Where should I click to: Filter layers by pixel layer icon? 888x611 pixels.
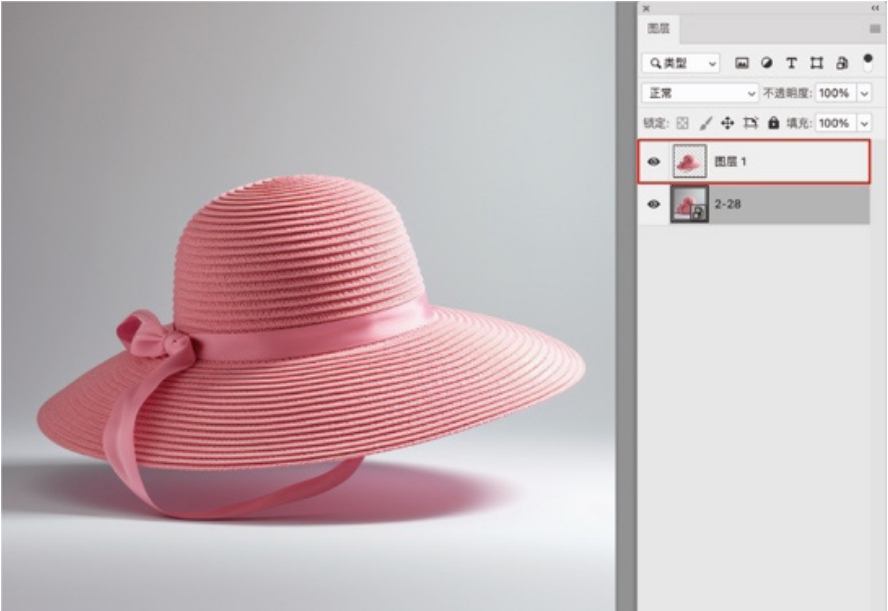[742, 63]
